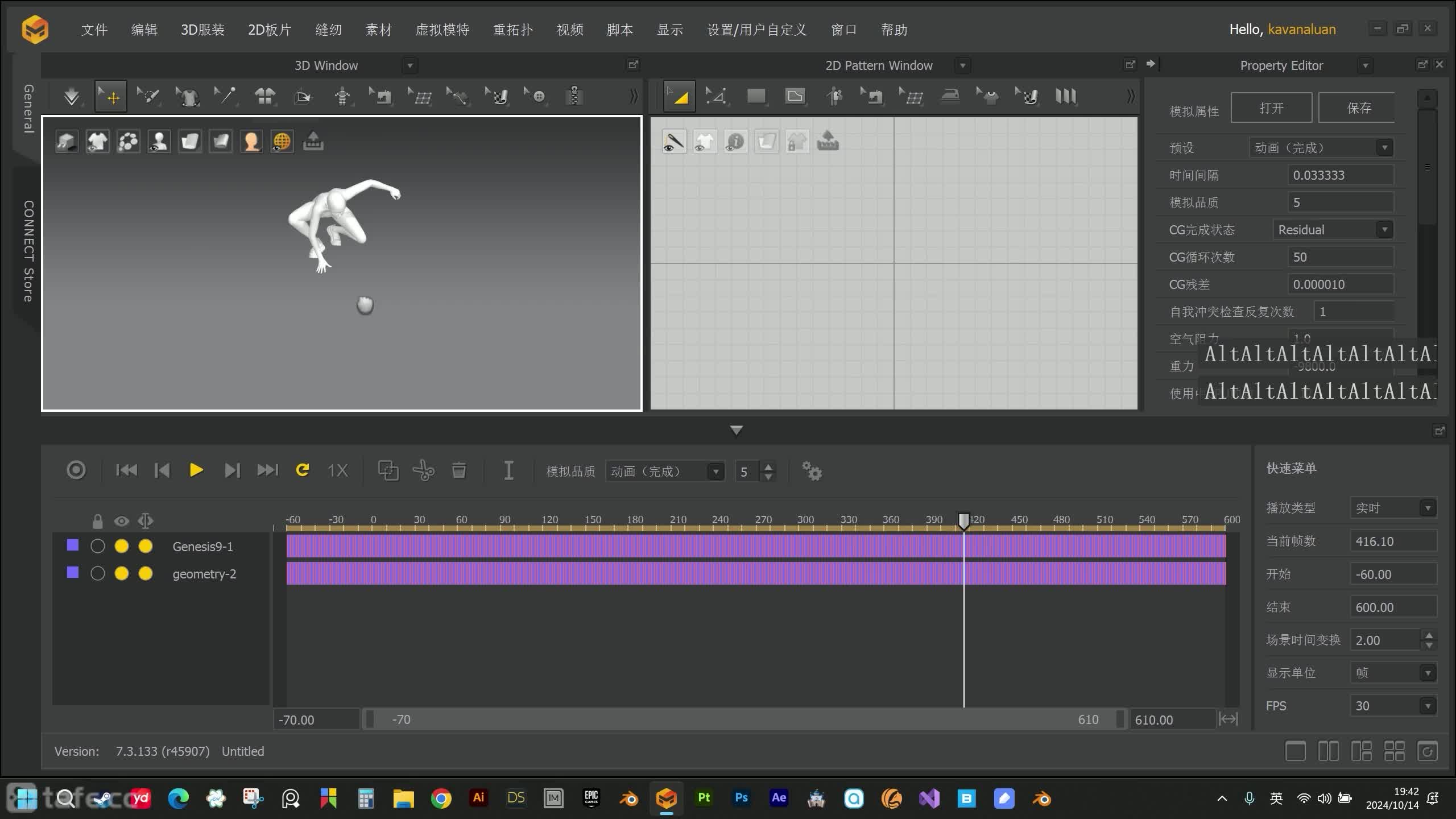Open the Property Editor dropdown arrow
Screen dimensions: 1456x819
click(x=1365, y=65)
